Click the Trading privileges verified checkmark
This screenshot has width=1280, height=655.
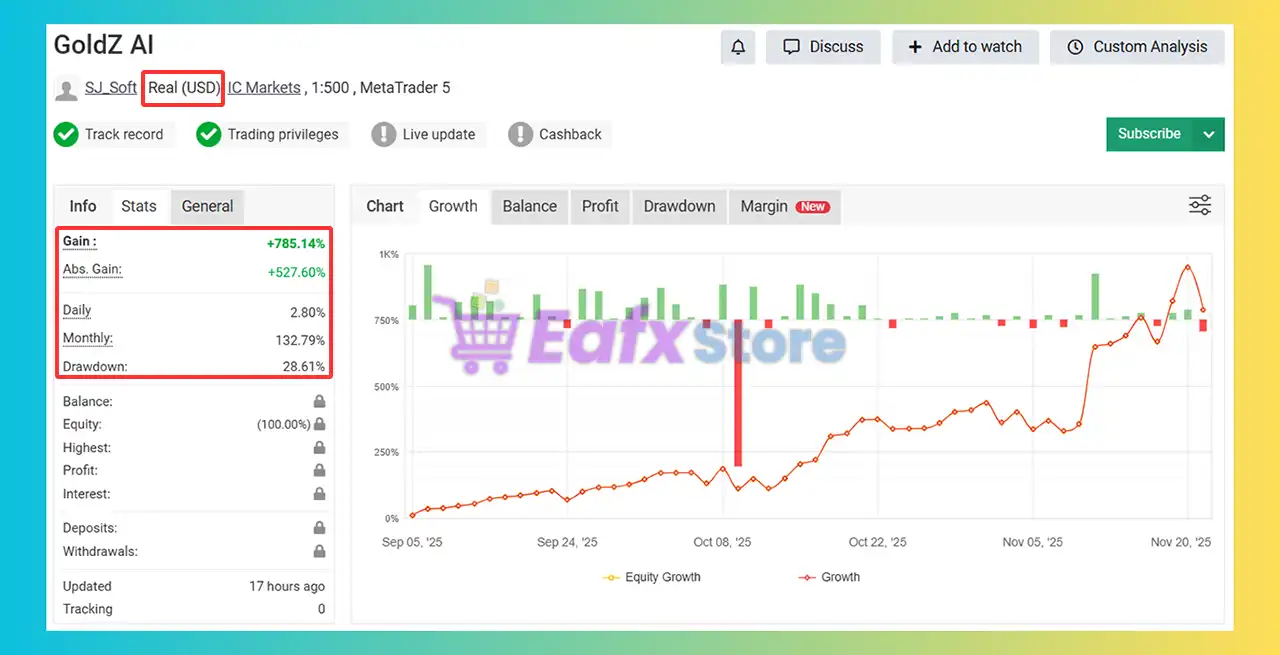208,134
